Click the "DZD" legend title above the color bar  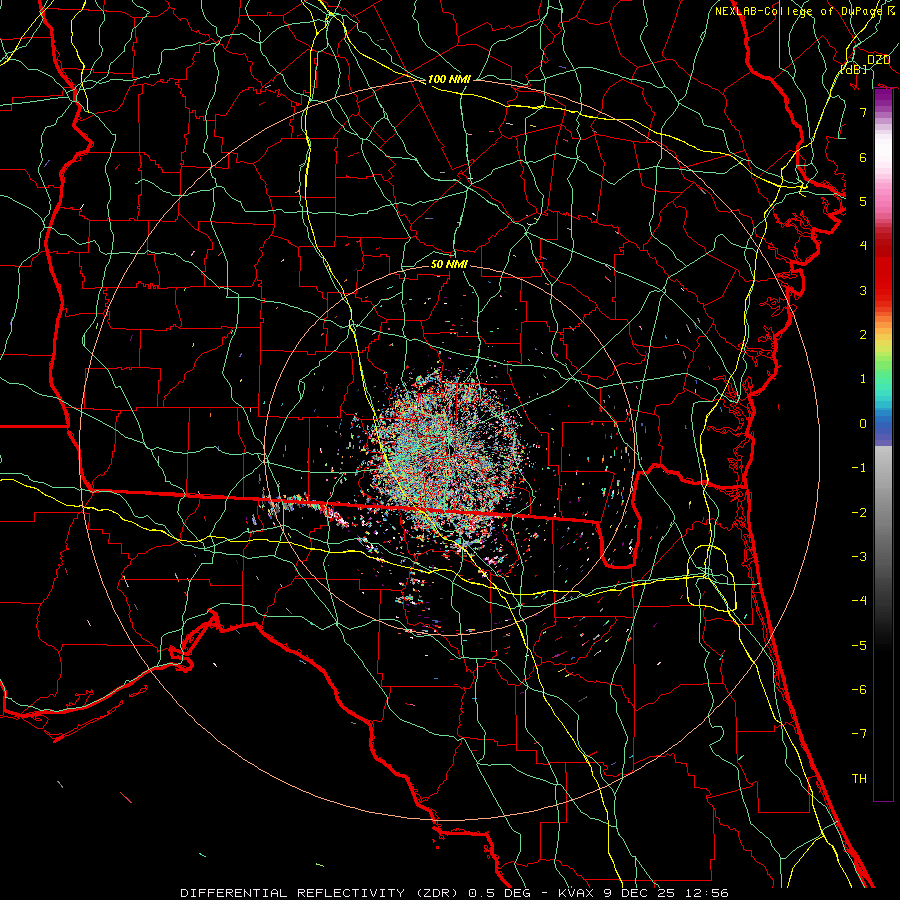[878, 60]
